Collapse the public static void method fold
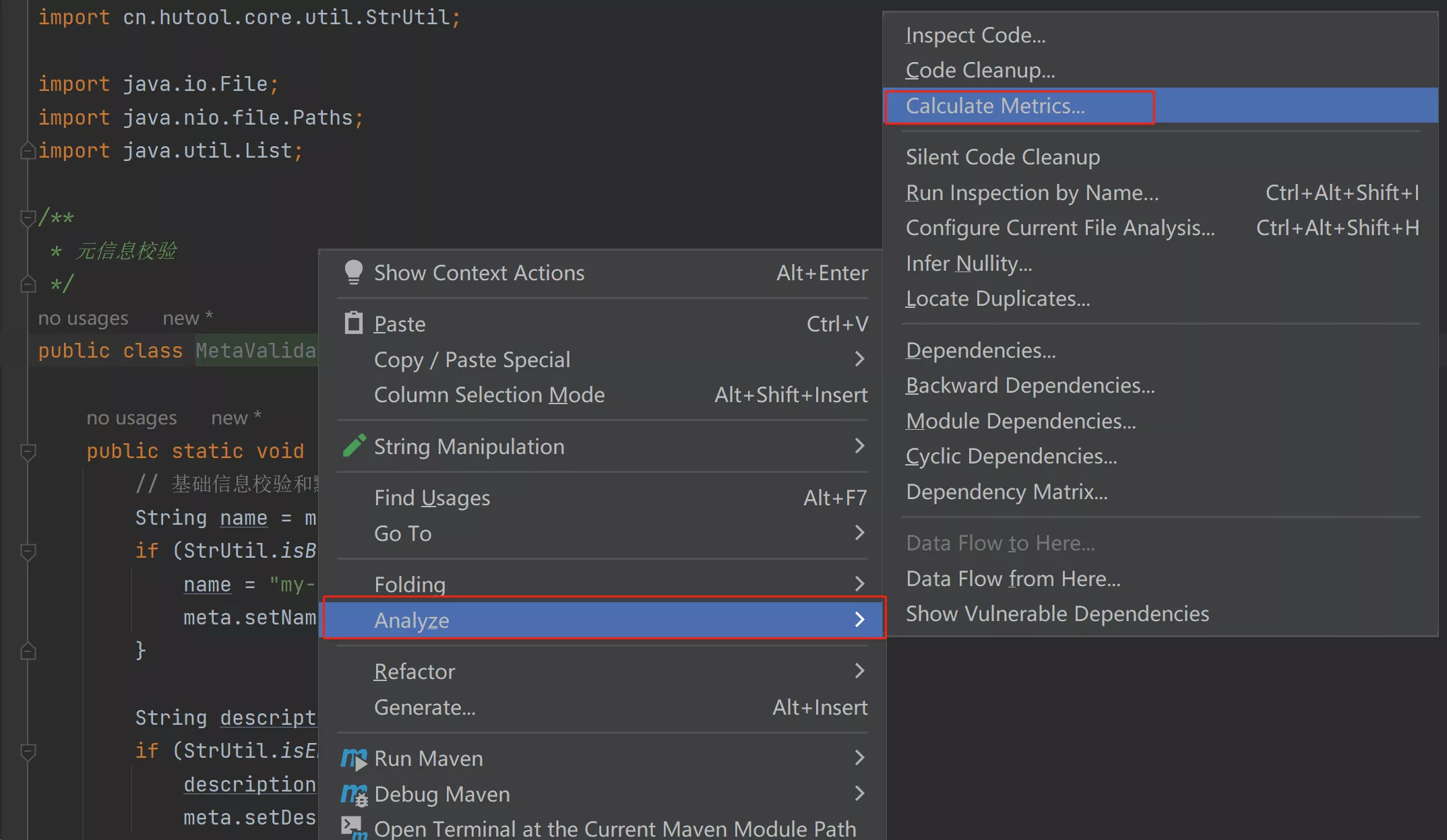The height and width of the screenshot is (840, 1447). 28,451
